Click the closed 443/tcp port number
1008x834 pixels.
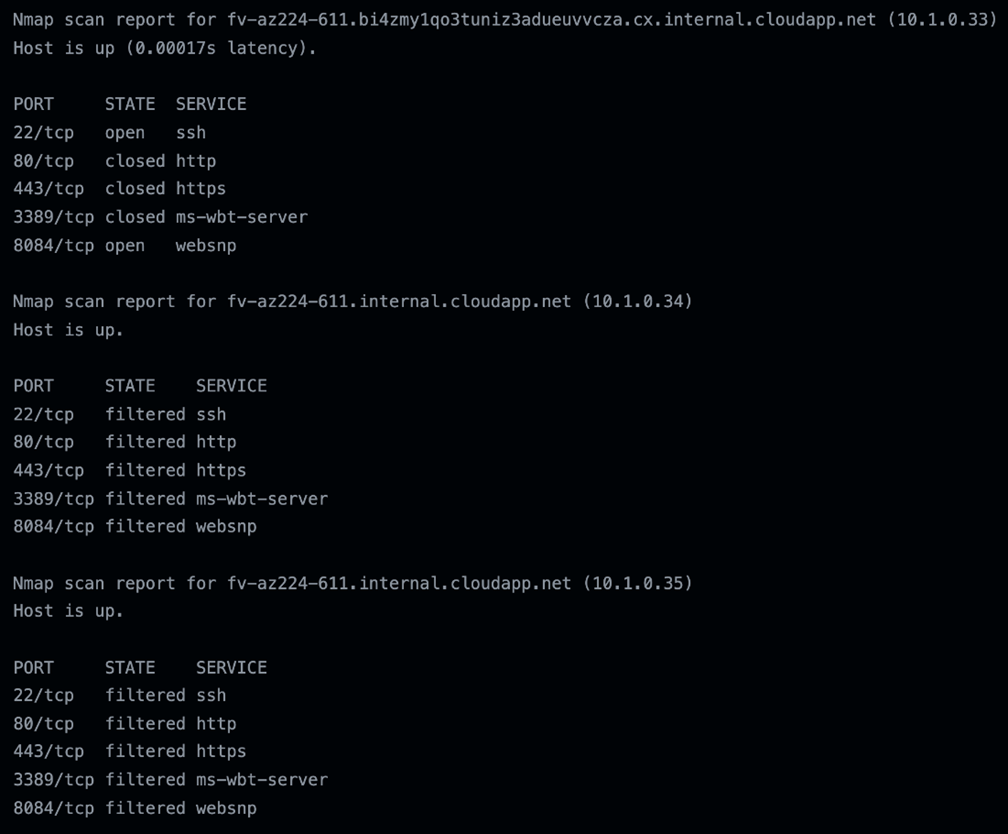pyautogui.click(x=49, y=189)
